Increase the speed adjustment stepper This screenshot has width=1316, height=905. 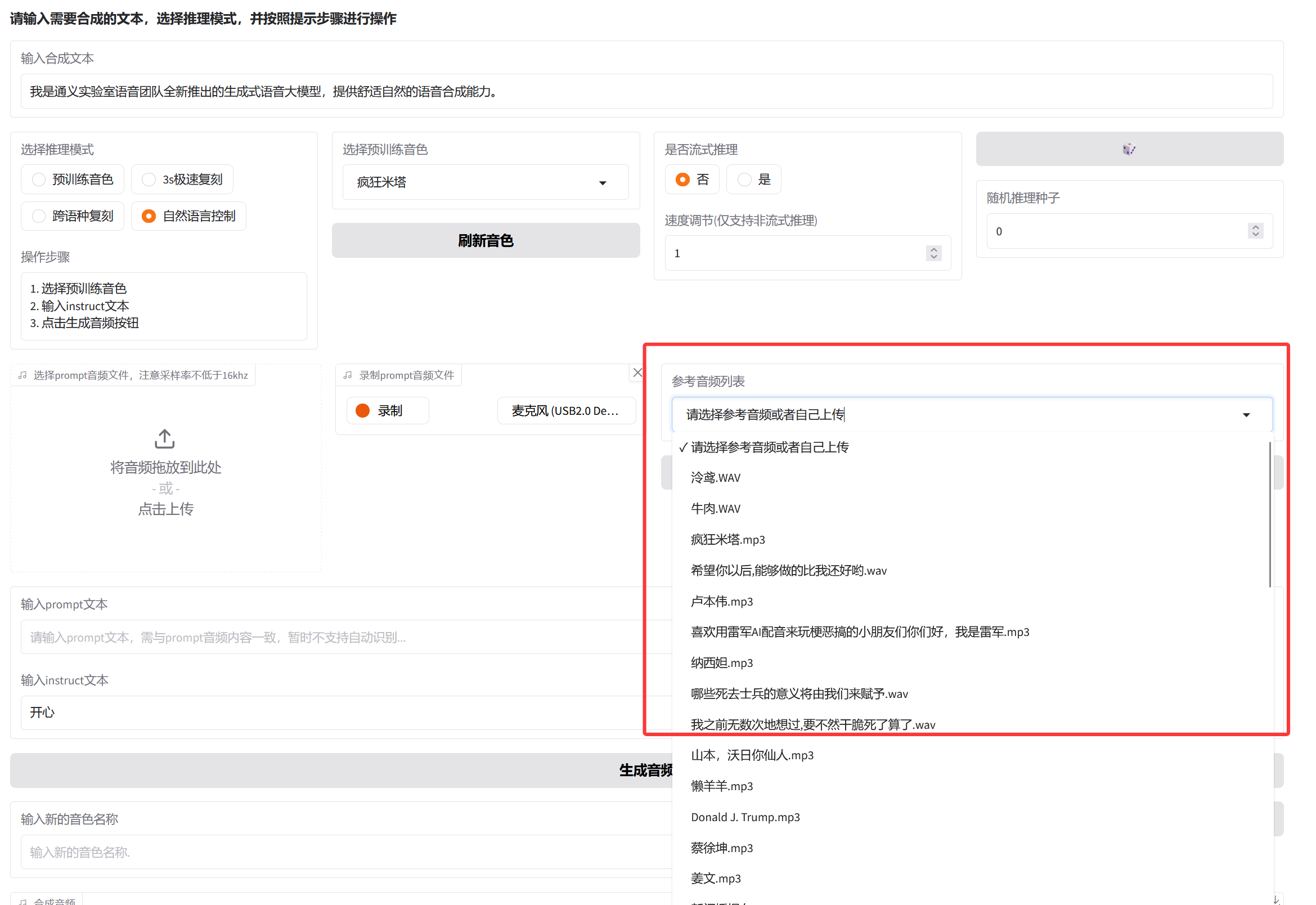(934, 249)
